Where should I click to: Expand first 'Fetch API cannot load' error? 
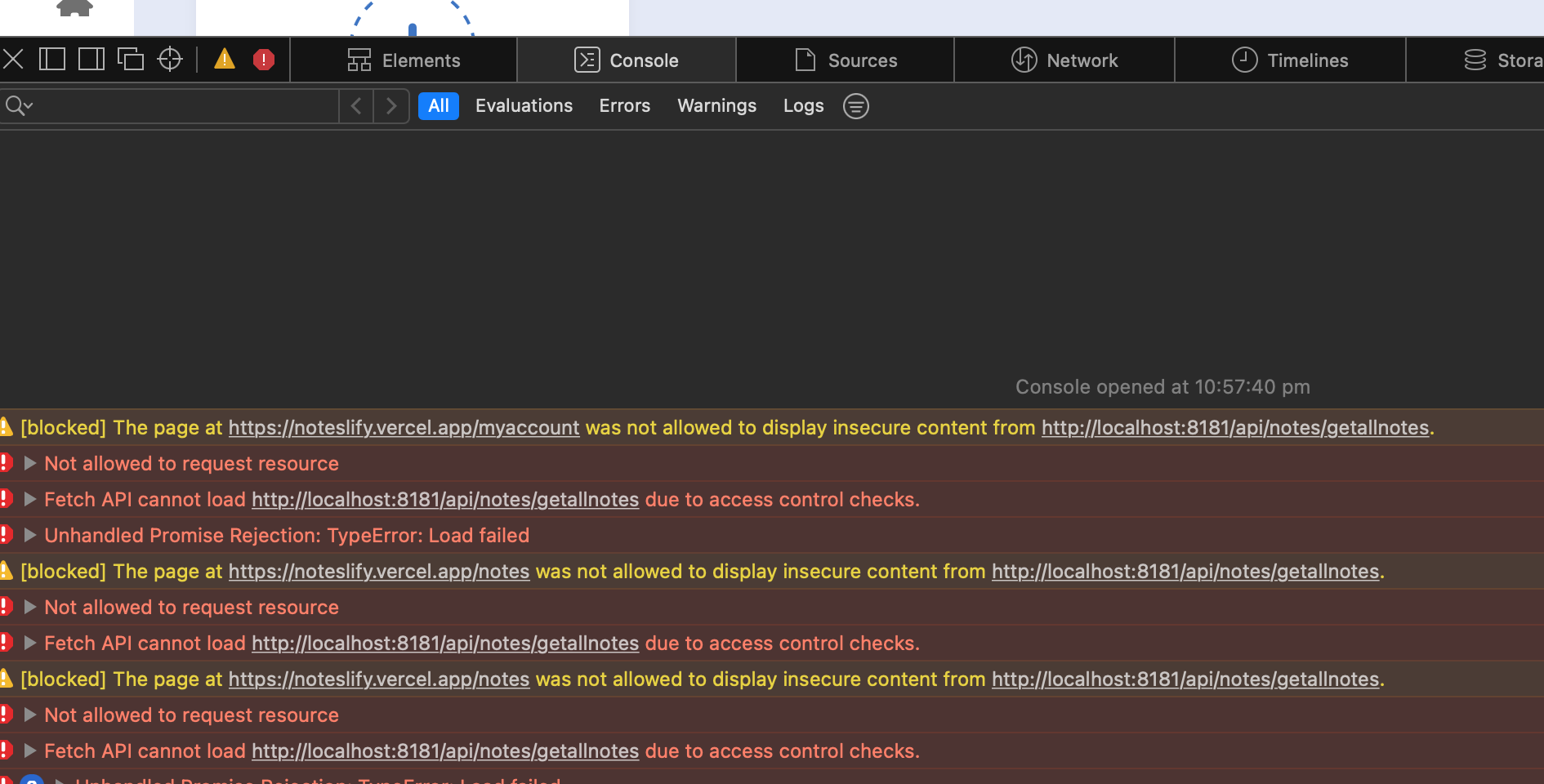(29, 499)
